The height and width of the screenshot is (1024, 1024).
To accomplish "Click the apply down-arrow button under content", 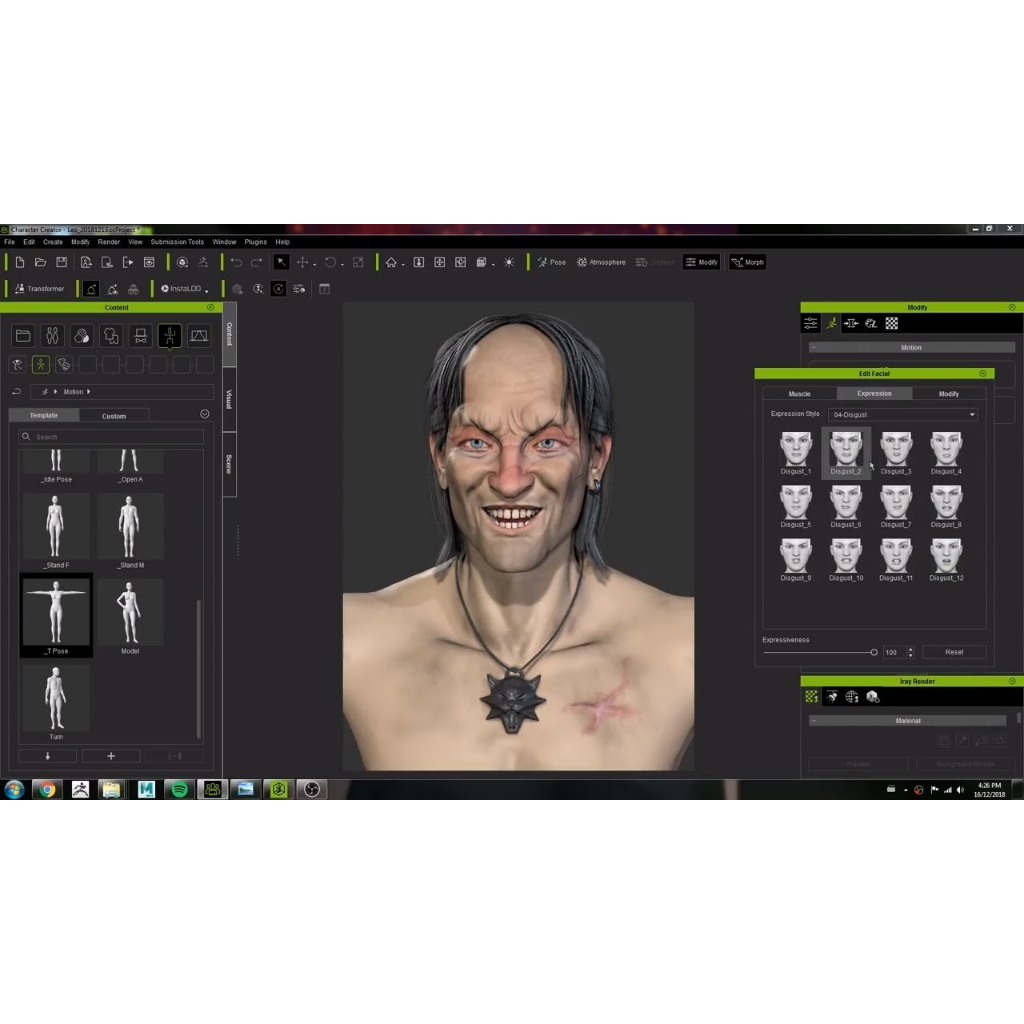I will 48,756.
